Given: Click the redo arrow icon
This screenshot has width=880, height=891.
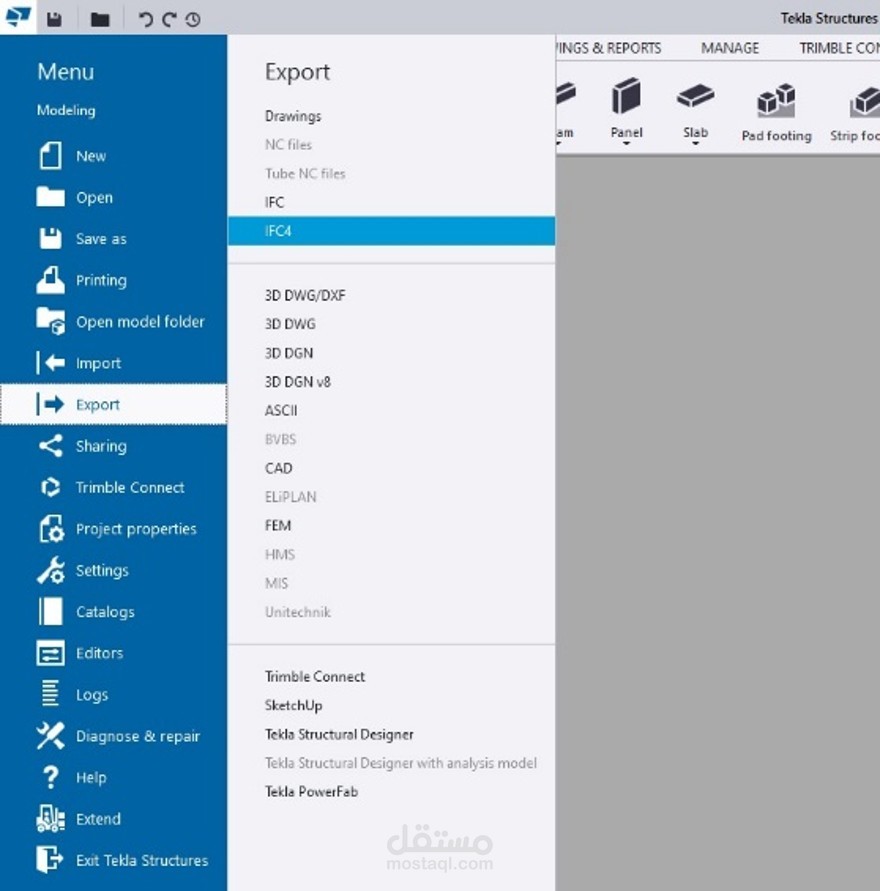Looking at the screenshot, I should click(169, 20).
